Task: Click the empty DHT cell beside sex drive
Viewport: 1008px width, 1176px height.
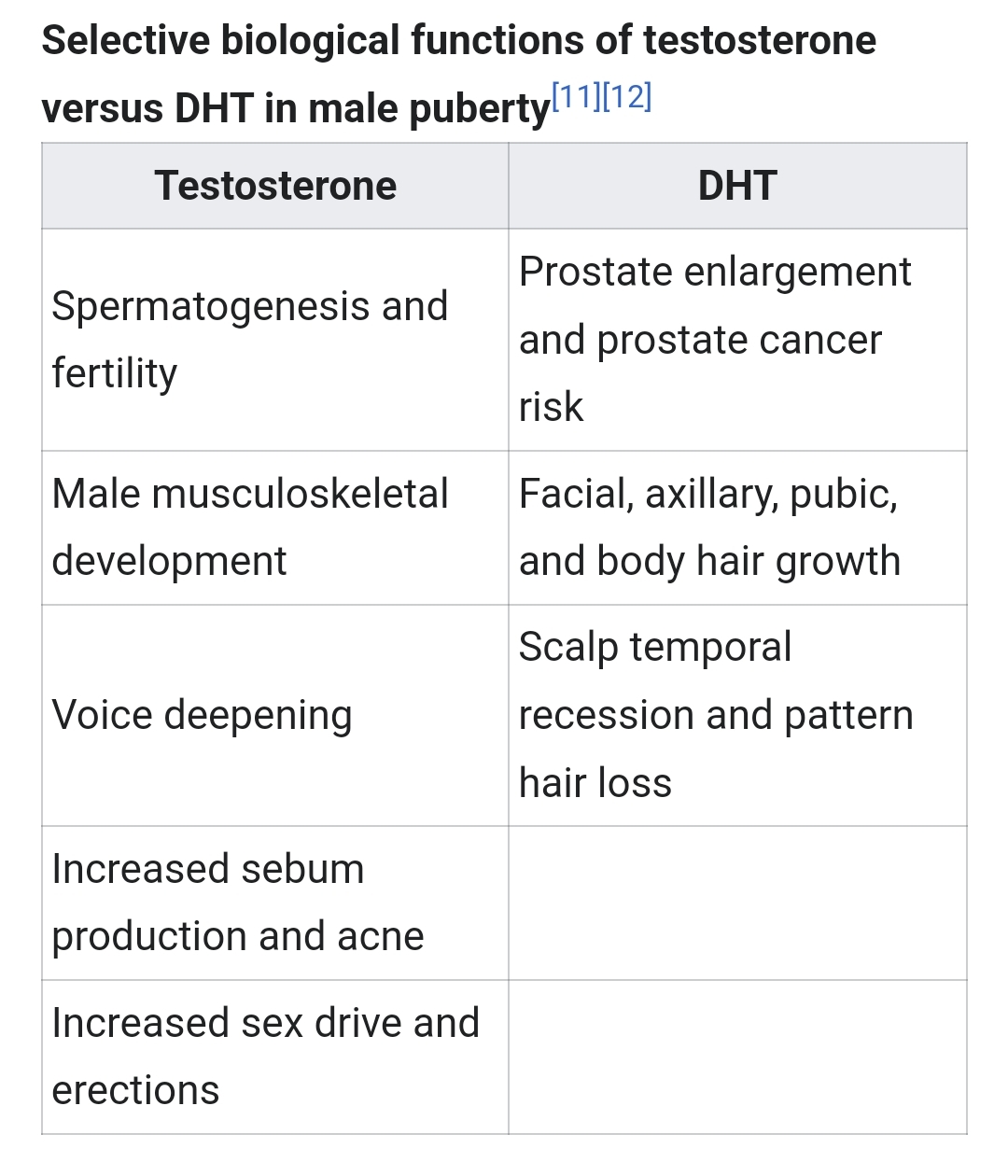Action: coord(737,1057)
